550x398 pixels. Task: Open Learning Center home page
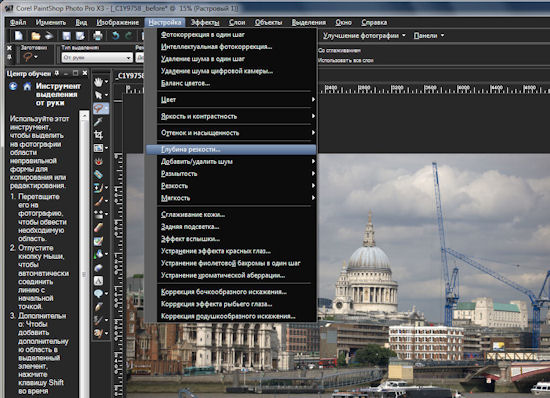(27, 86)
